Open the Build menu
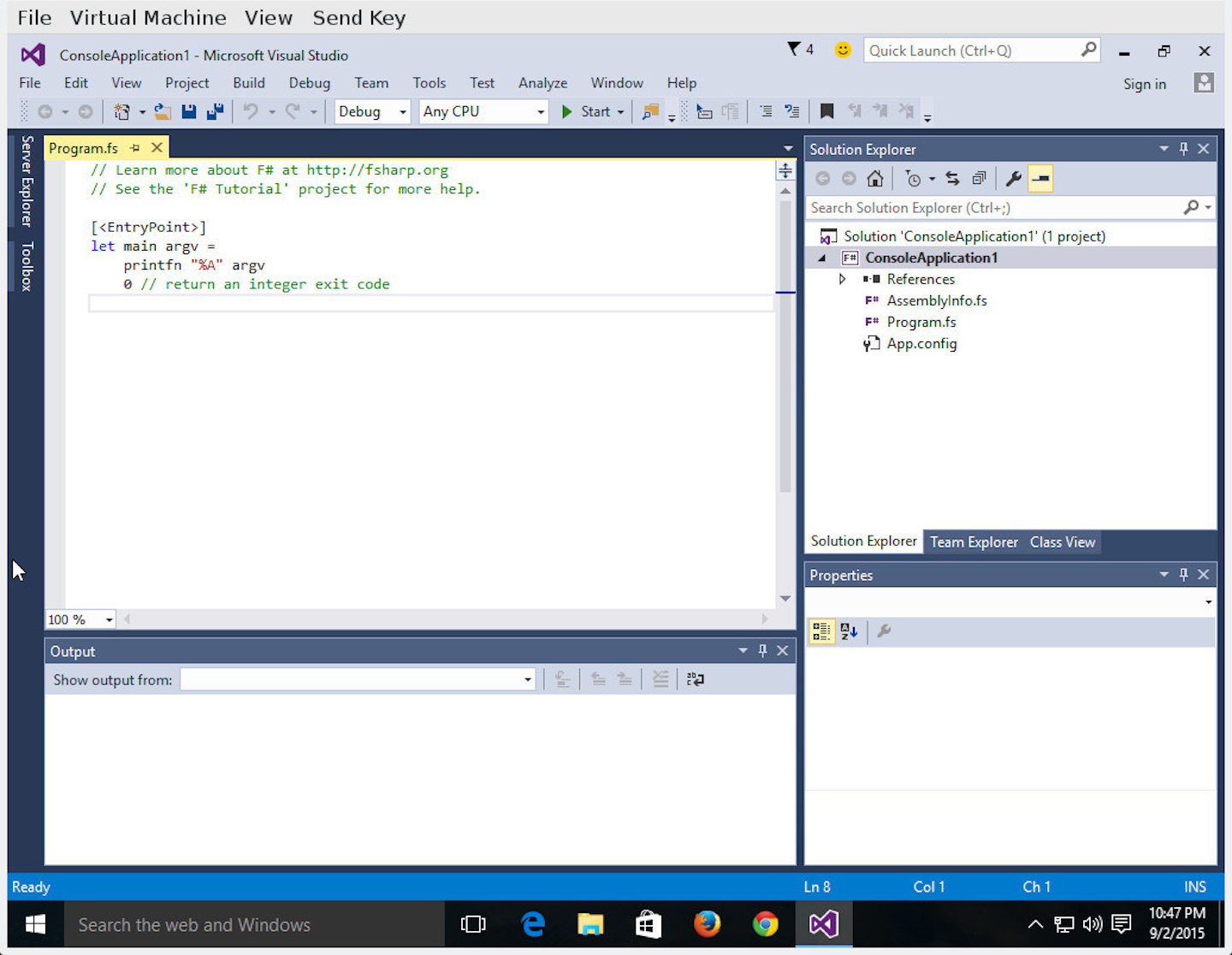 pyautogui.click(x=249, y=83)
